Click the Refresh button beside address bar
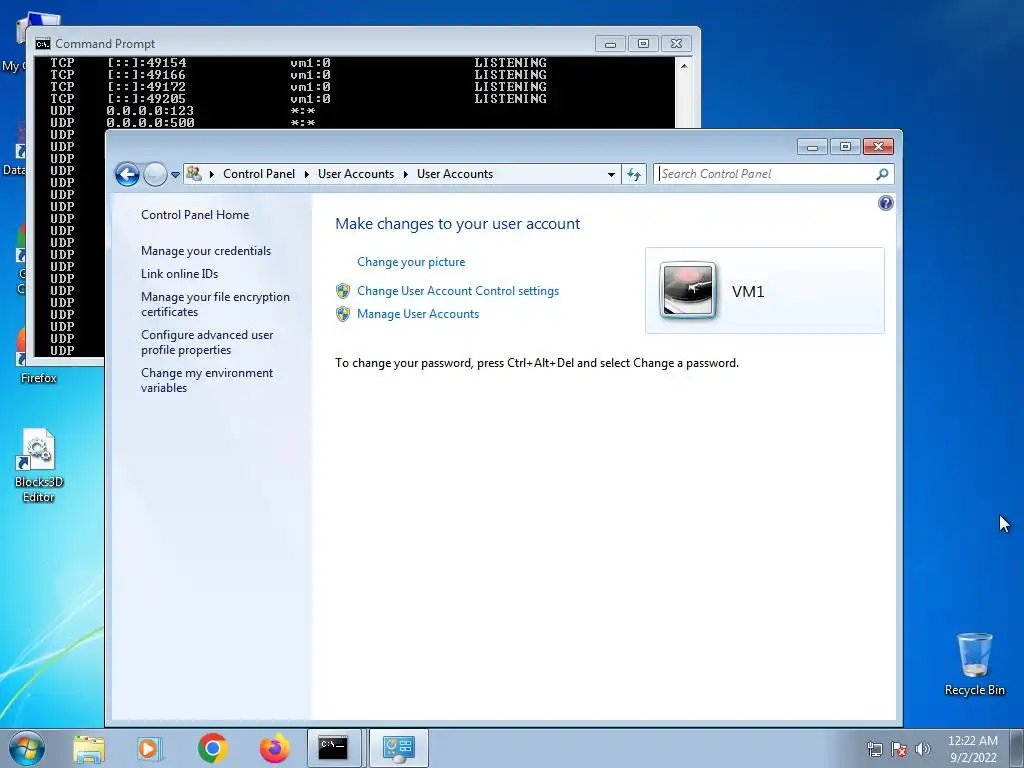Screen dimensions: 1024x768 [x=633, y=174]
